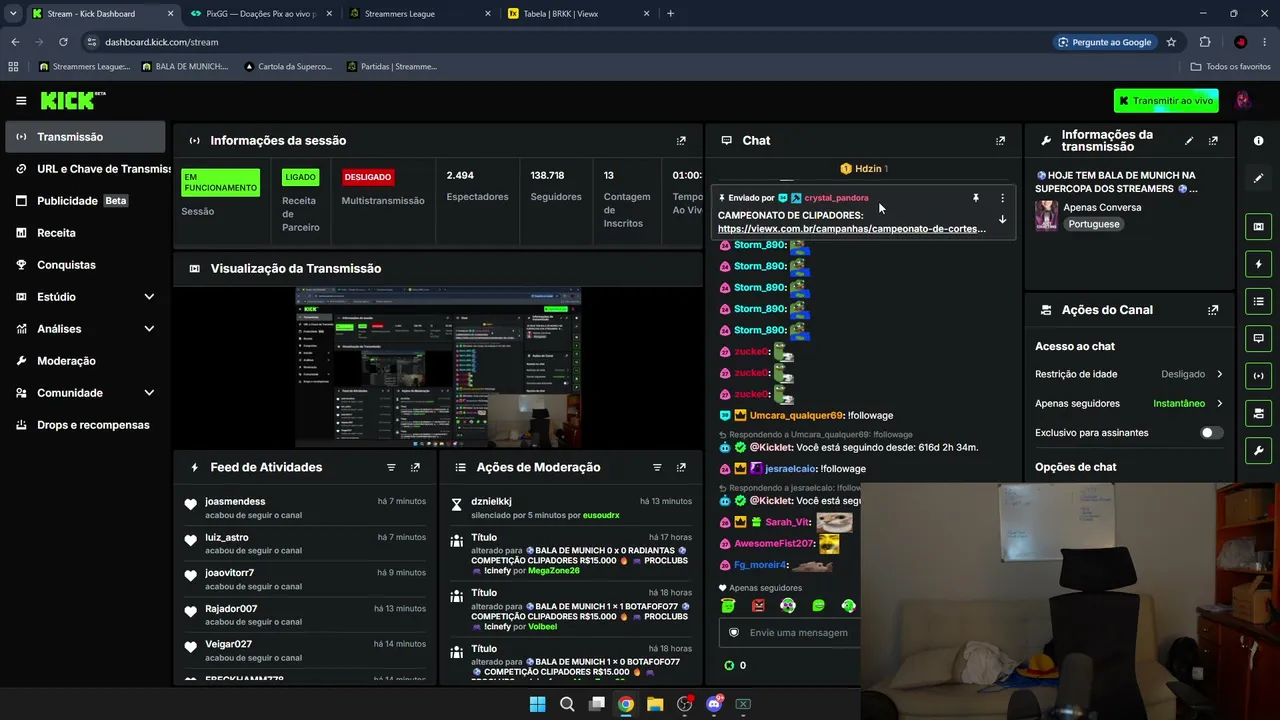Click the Envie uma mensagem chat input
This screenshot has height=720, width=1280.
(790, 632)
